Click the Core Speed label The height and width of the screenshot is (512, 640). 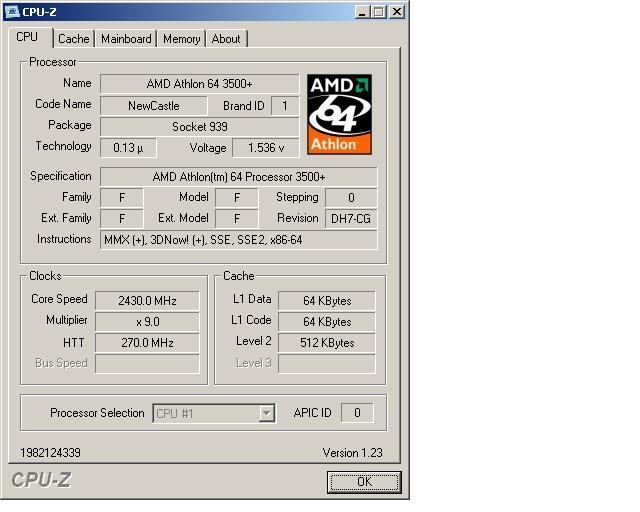59,299
